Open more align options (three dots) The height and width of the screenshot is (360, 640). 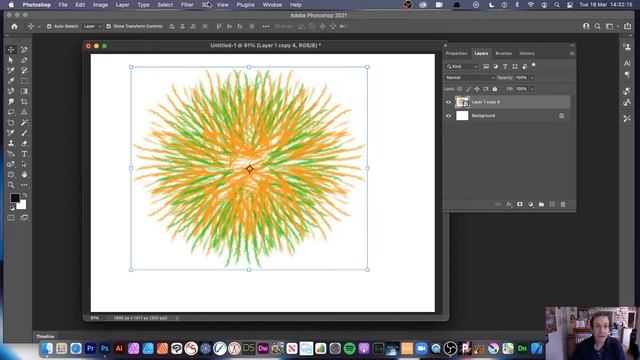(x=266, y=26)
